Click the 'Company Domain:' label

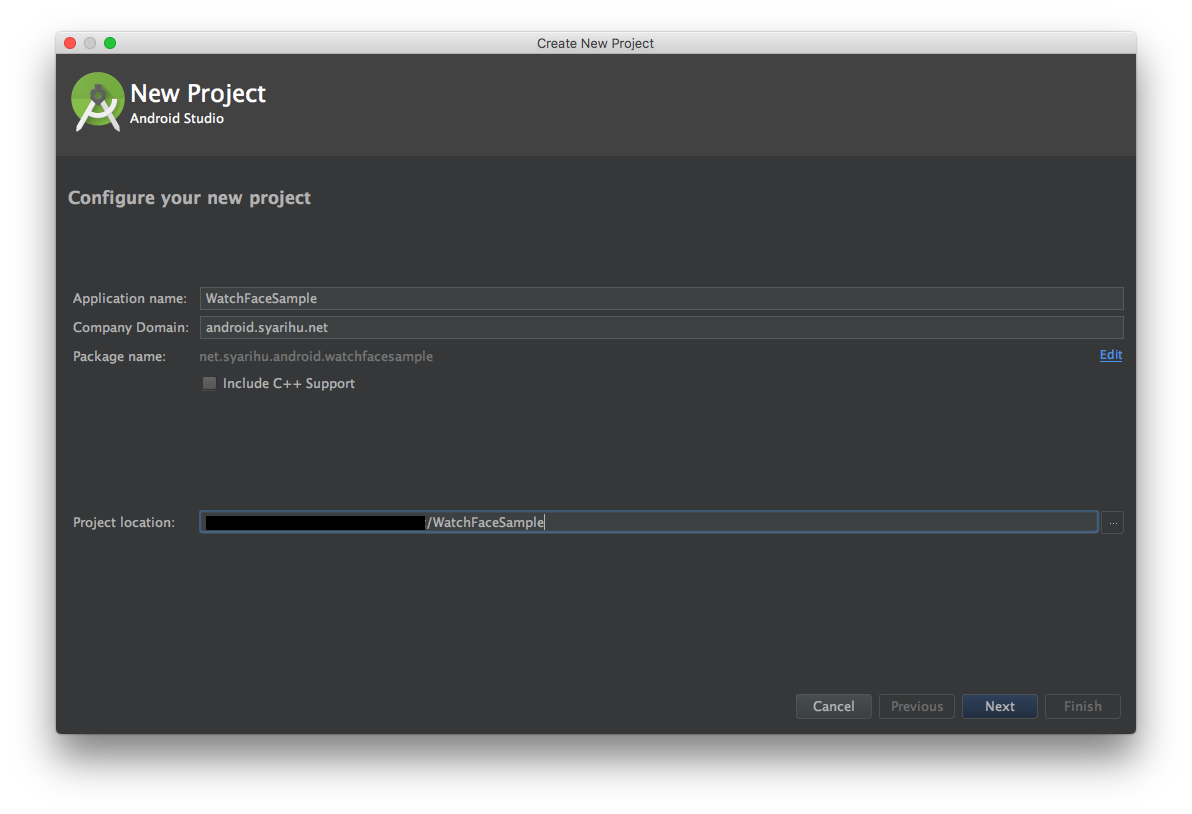click(x=131, y=327)
